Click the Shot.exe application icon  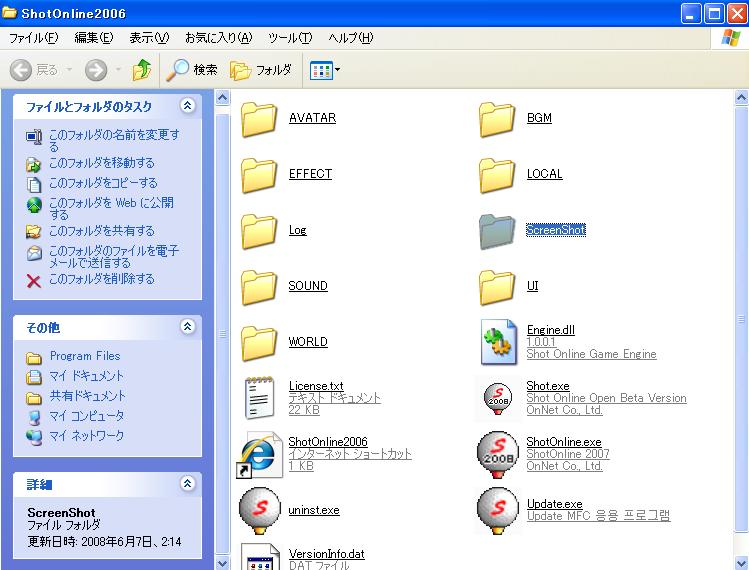[497, 398]
